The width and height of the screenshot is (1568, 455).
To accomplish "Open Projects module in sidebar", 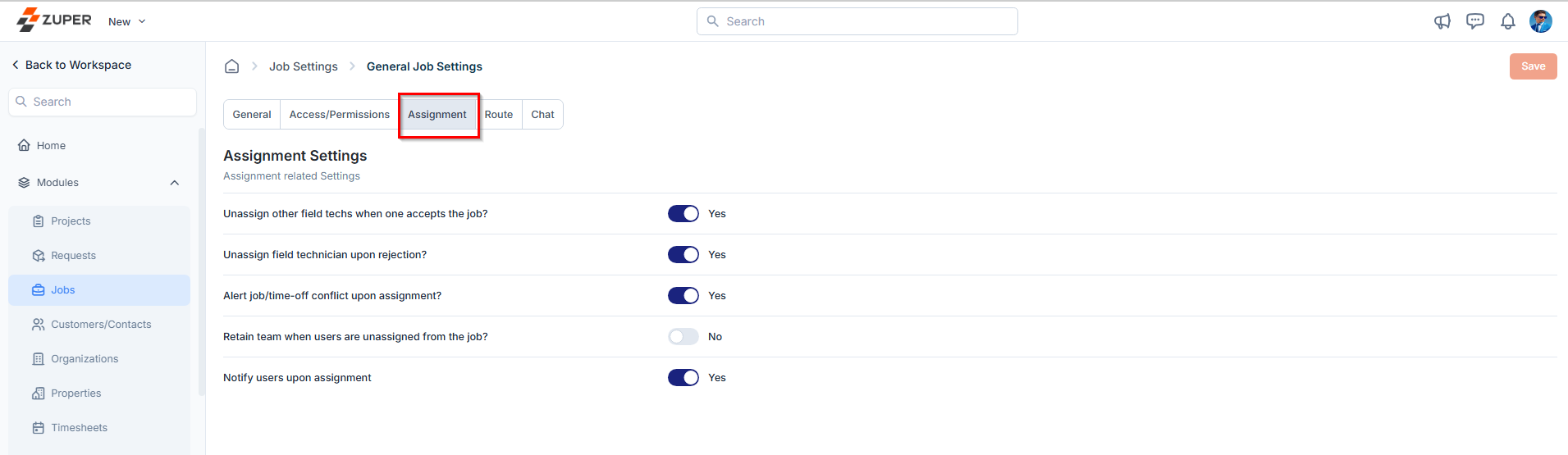I will click(71, 221).
